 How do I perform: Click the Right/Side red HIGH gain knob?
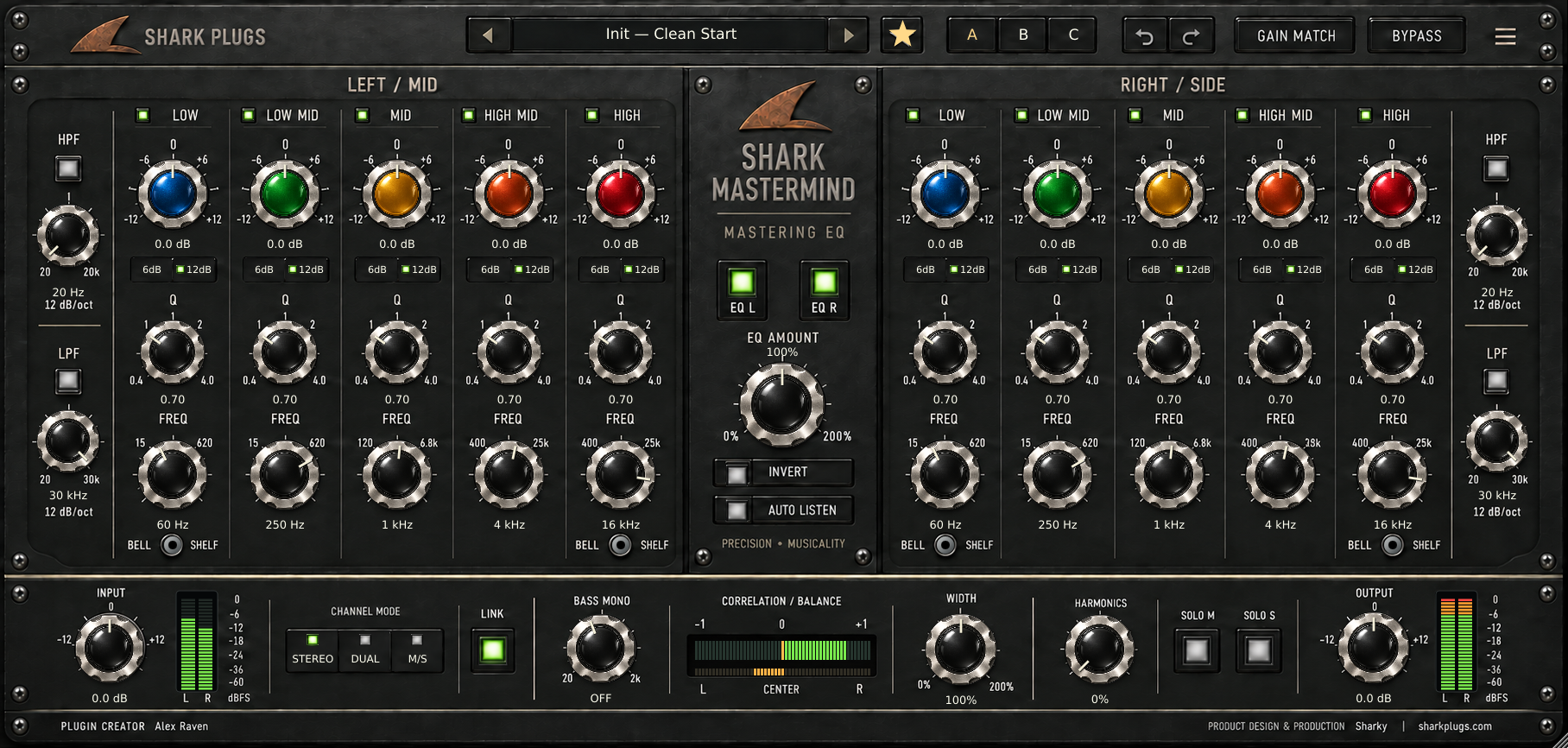click(1392, 193)
